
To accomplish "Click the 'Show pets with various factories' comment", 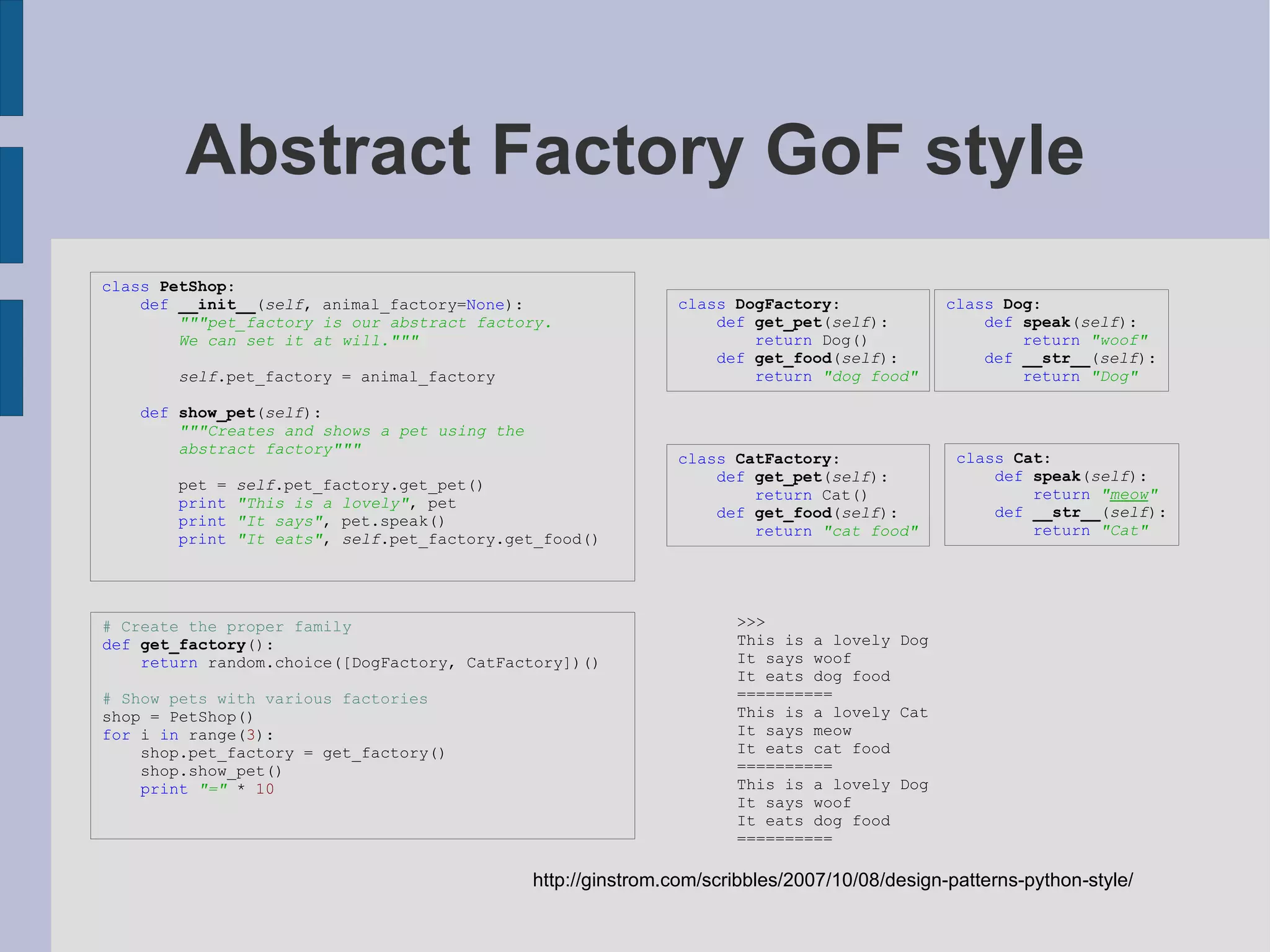I will [x=265, y=699].
